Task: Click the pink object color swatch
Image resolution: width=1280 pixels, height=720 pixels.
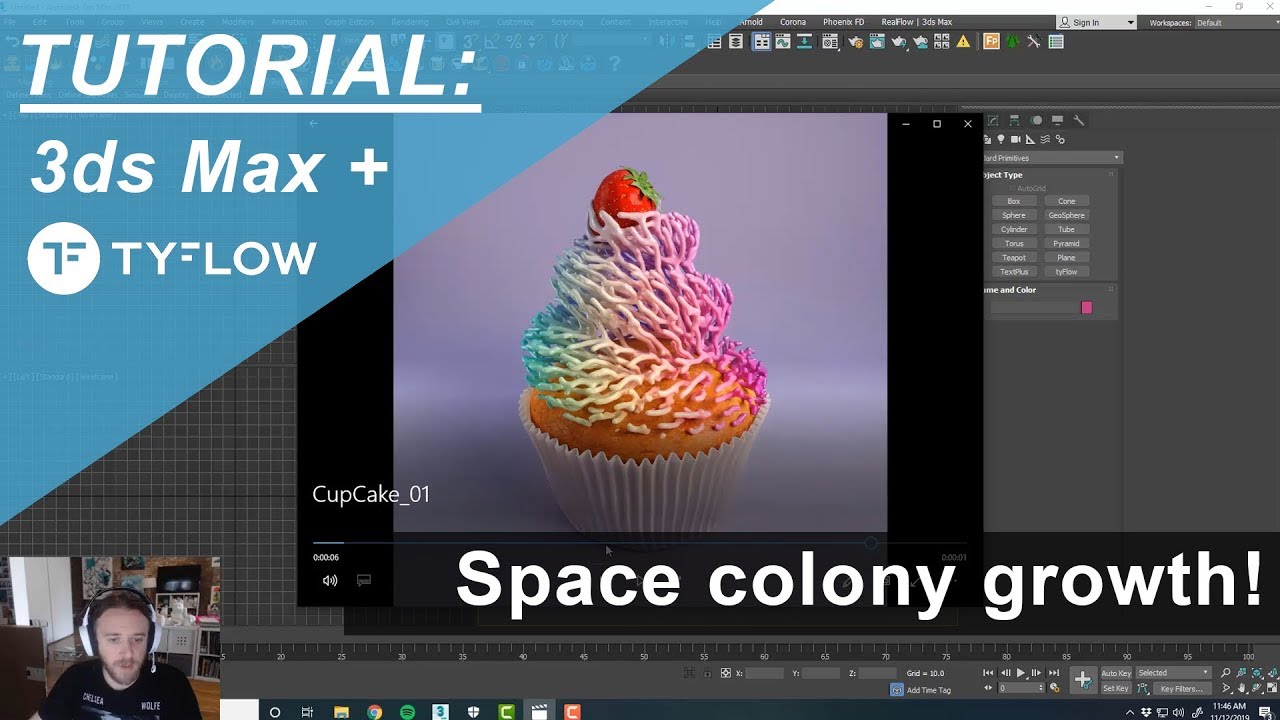Action: click(1087, 308)
